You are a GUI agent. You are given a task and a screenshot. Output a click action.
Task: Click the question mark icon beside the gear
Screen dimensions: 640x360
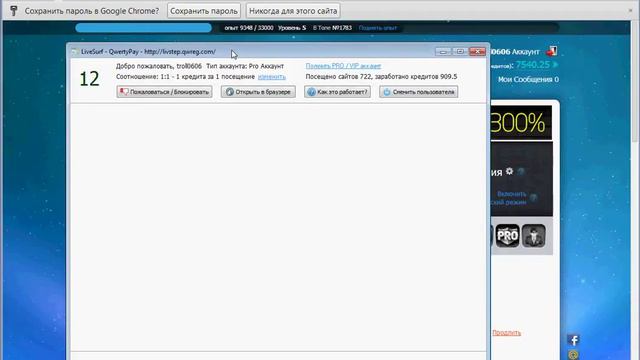(521, 171)
